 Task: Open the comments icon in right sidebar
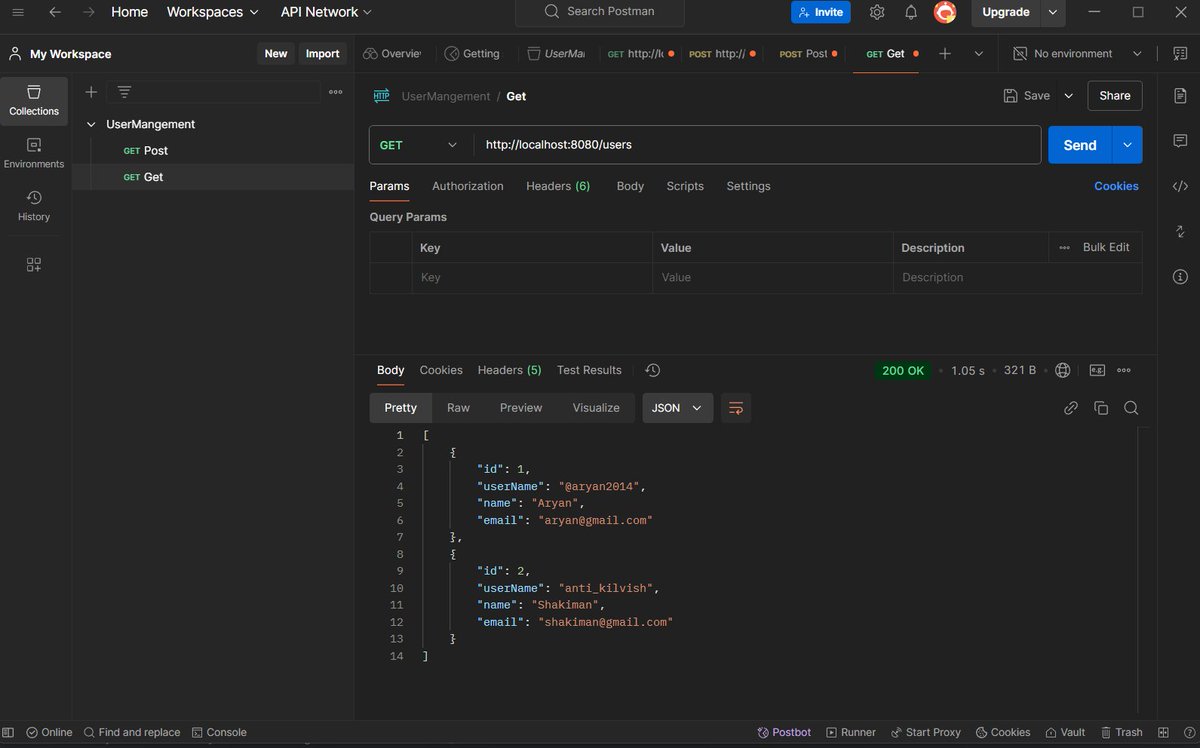pyautogui.click(x=1180, y=141)
